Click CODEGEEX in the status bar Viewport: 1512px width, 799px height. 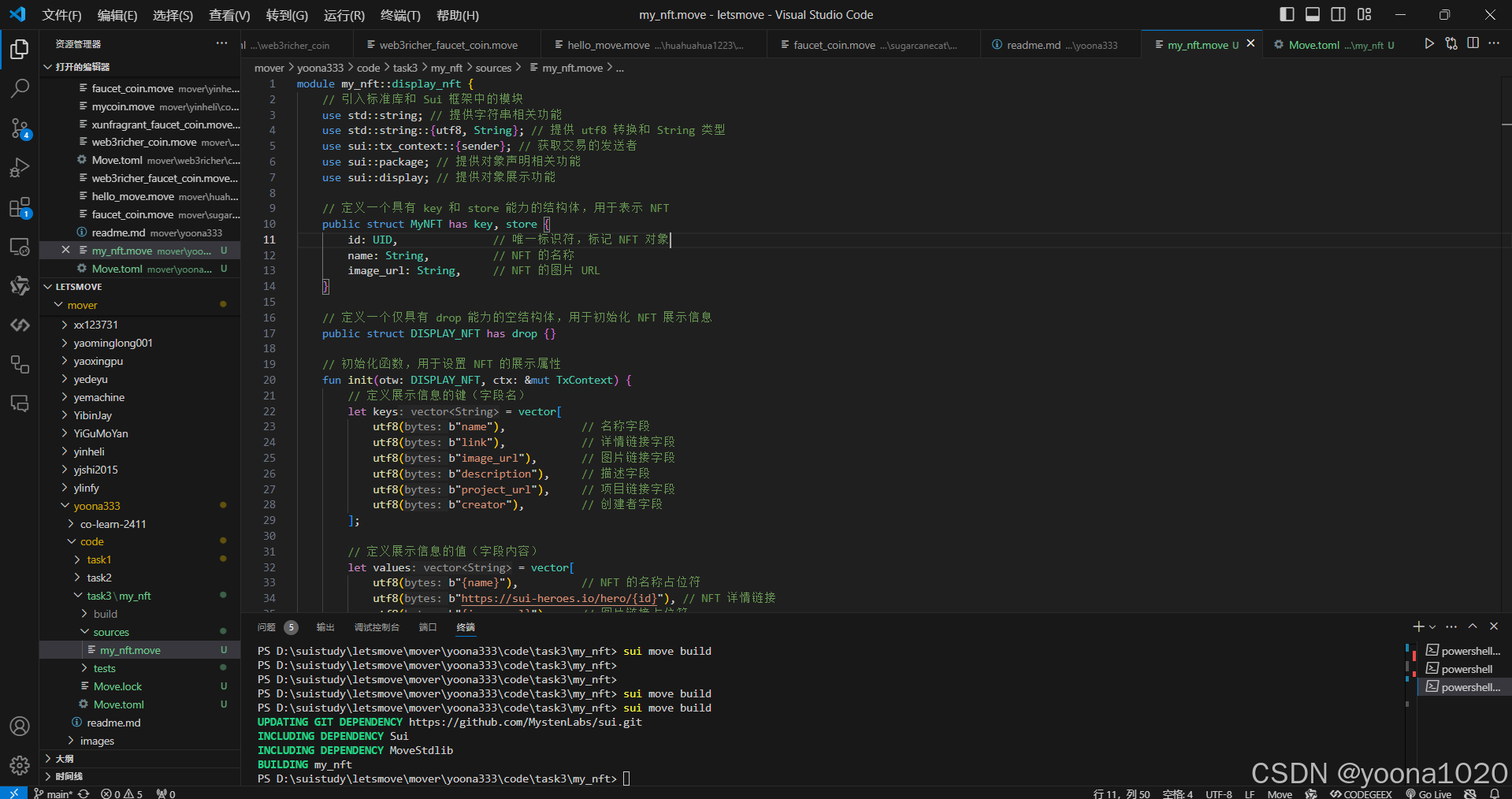(1361, 793)
